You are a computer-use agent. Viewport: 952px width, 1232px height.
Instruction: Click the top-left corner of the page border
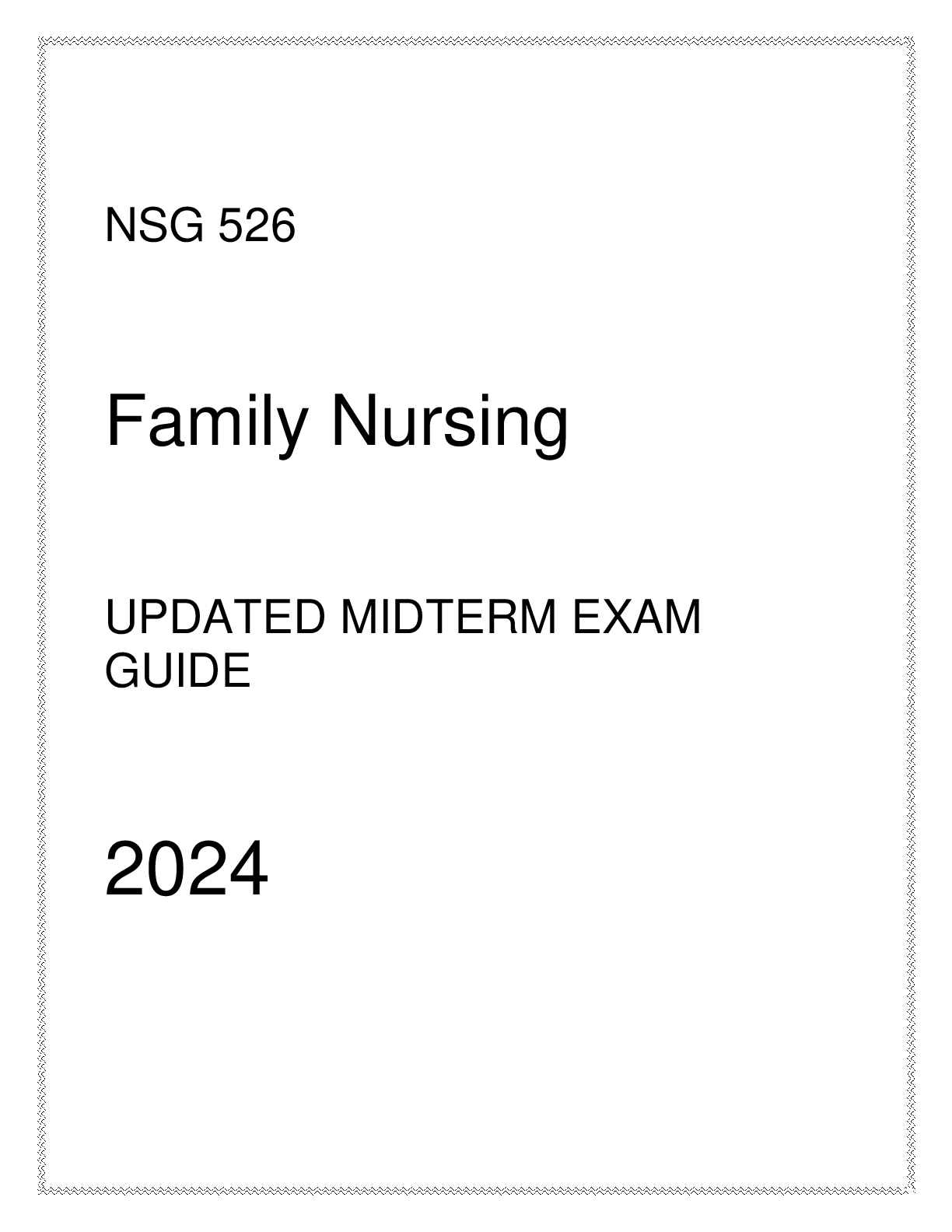[x=40, y=39]
